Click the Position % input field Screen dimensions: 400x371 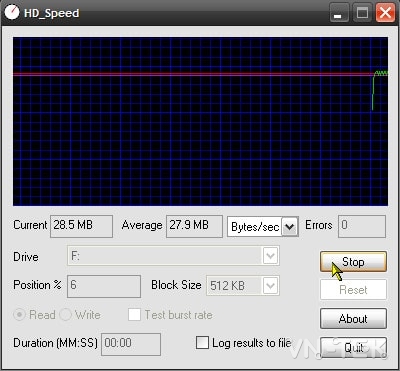point(104,286)
